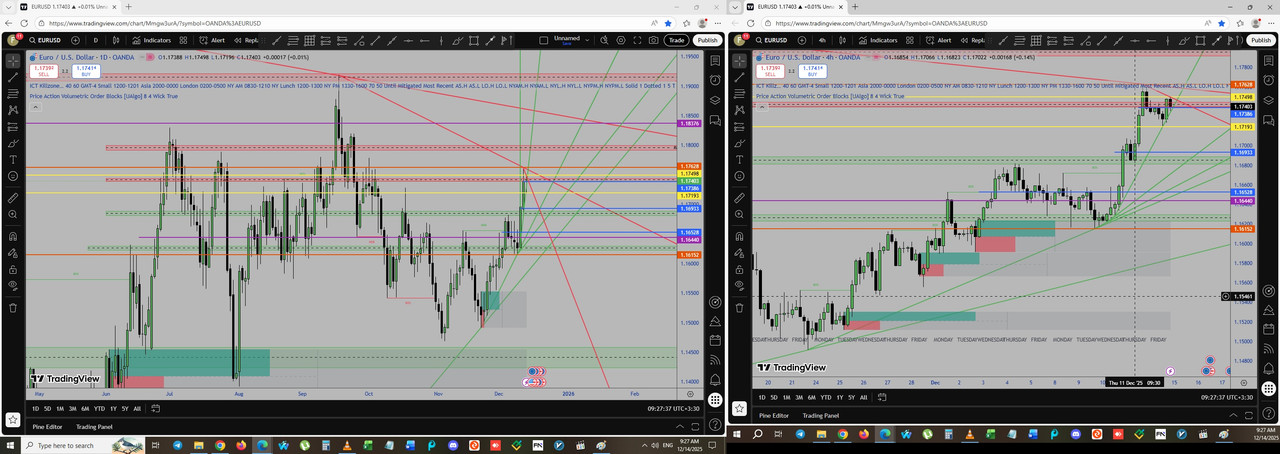Open symbol search EURUSD in left window

point(46,40)
